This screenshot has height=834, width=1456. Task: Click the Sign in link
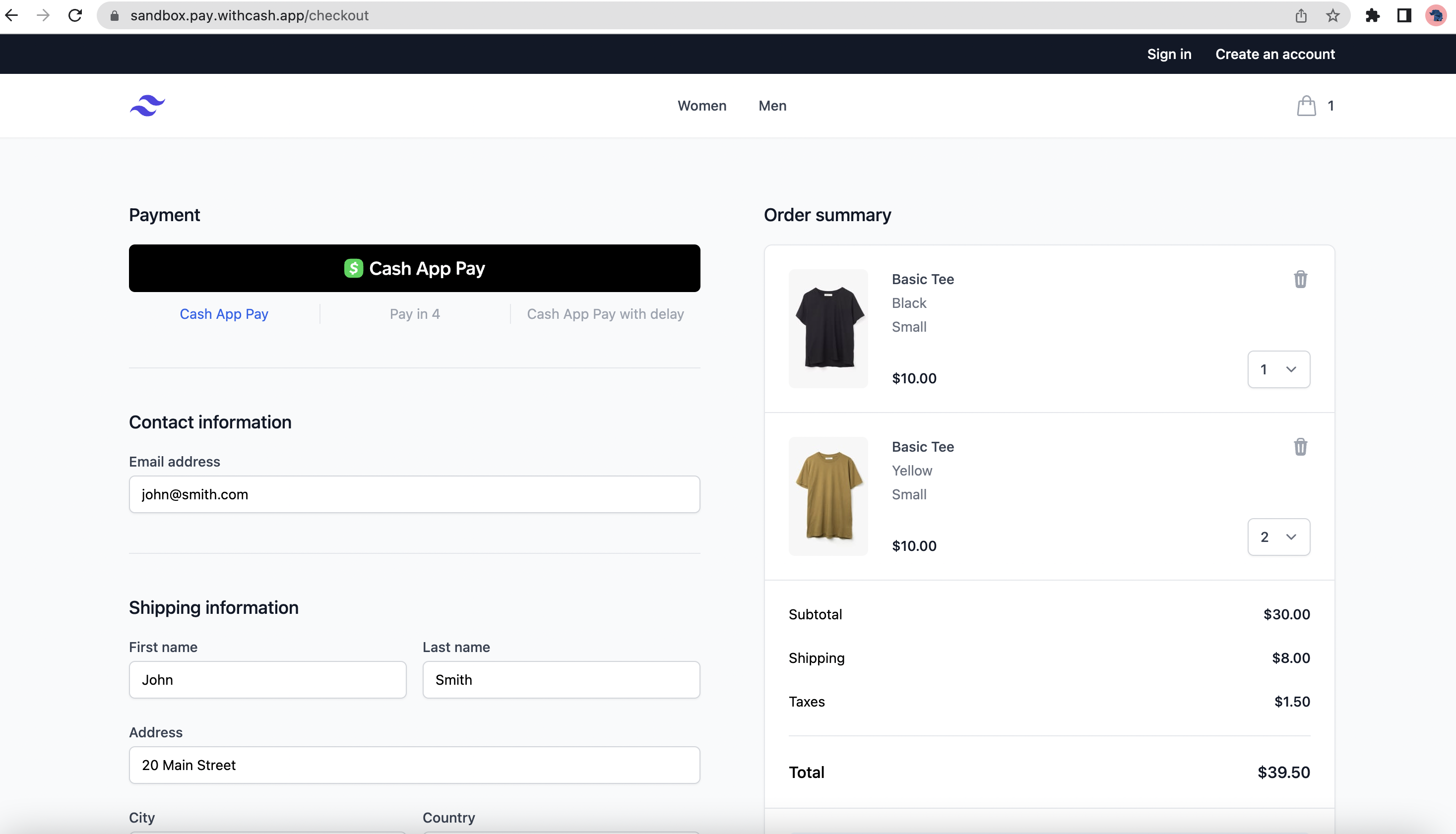click(1169, 54)
